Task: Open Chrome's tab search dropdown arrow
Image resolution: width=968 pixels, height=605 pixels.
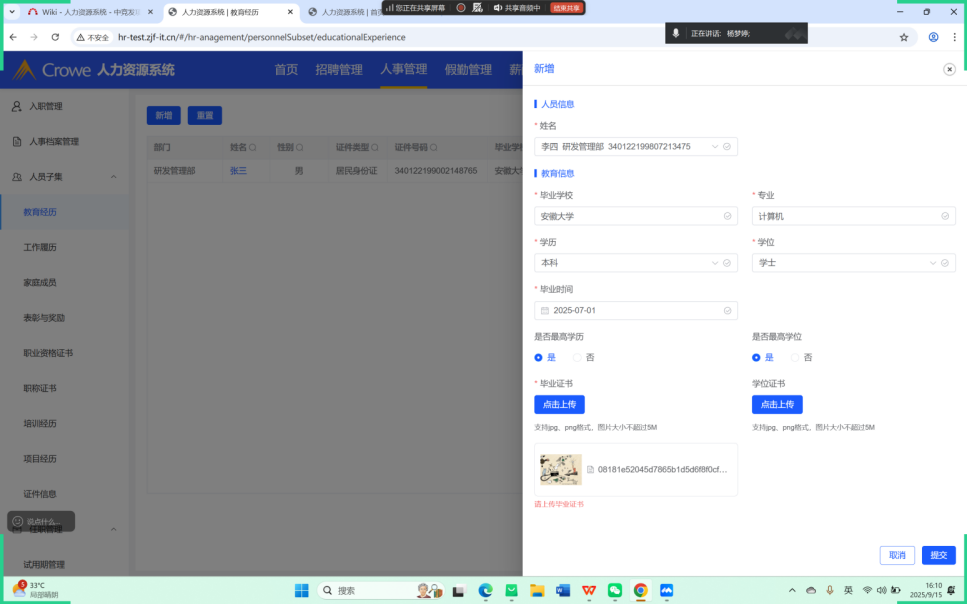Action: click(12, 12)
